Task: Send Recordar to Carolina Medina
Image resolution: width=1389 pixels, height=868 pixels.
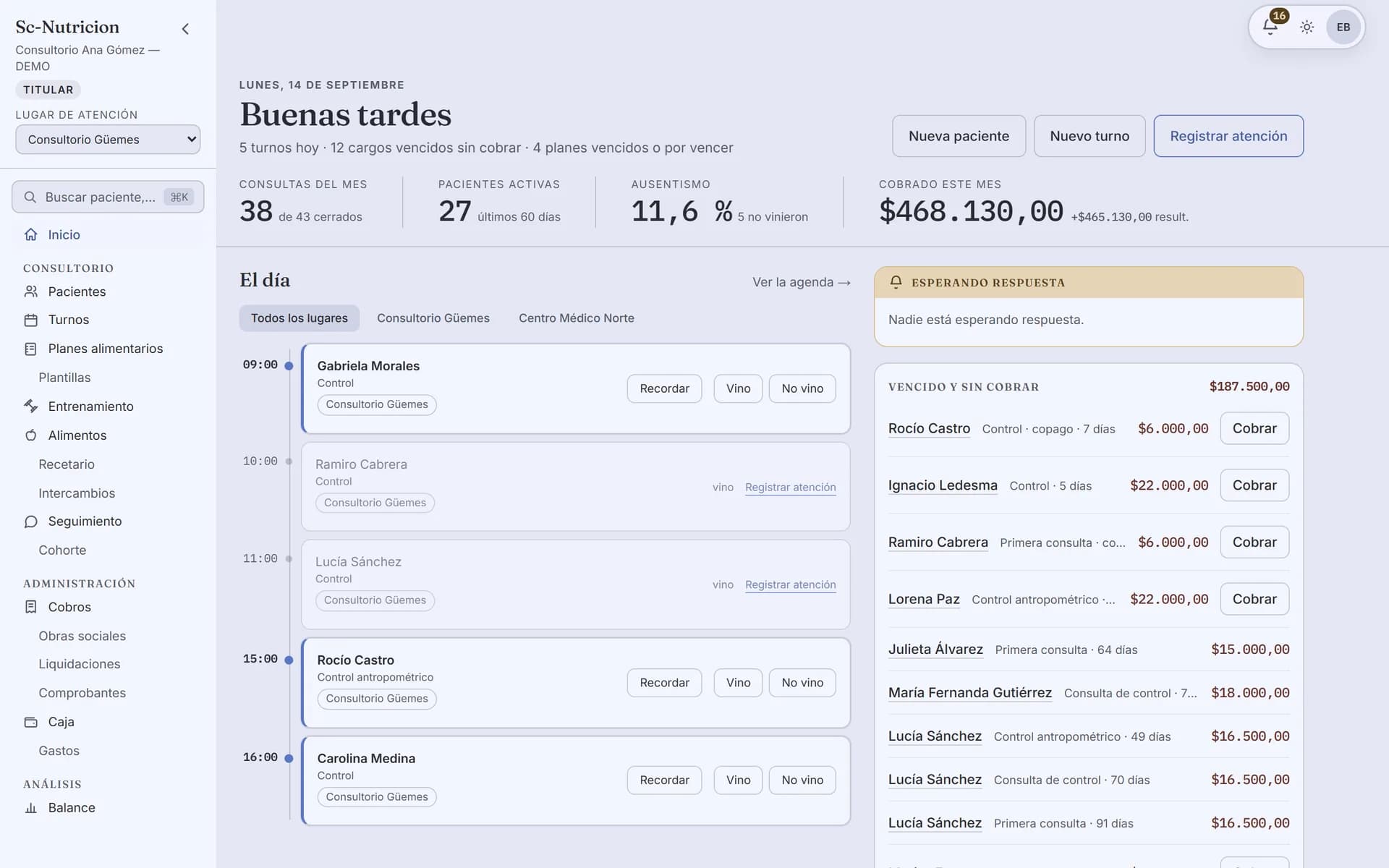Action: [x=664, y=780]
